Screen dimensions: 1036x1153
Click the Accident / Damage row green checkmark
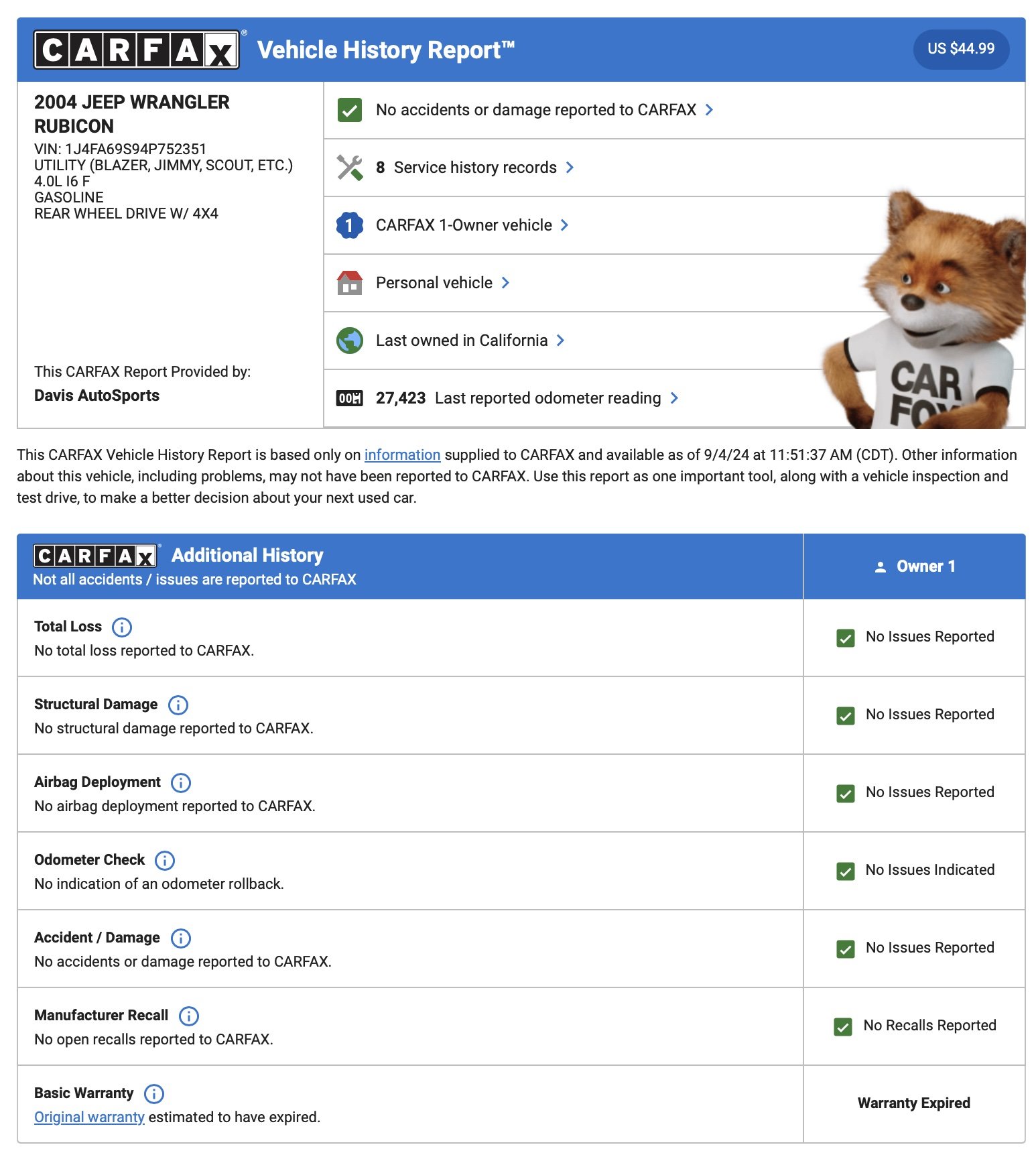tap(846, 949)
